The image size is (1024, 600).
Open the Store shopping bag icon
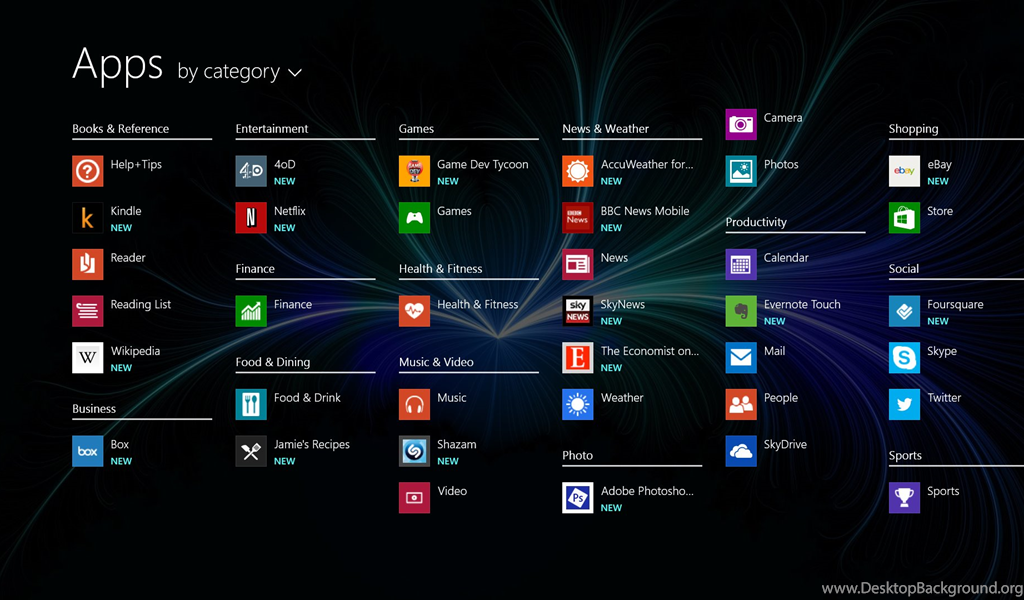click(904, 217)
